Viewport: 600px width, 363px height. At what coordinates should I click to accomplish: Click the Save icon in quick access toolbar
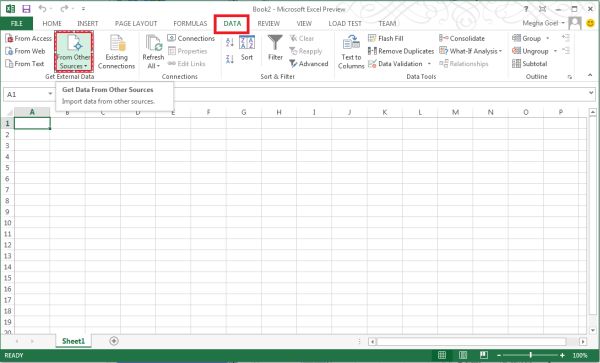point(26,9)
